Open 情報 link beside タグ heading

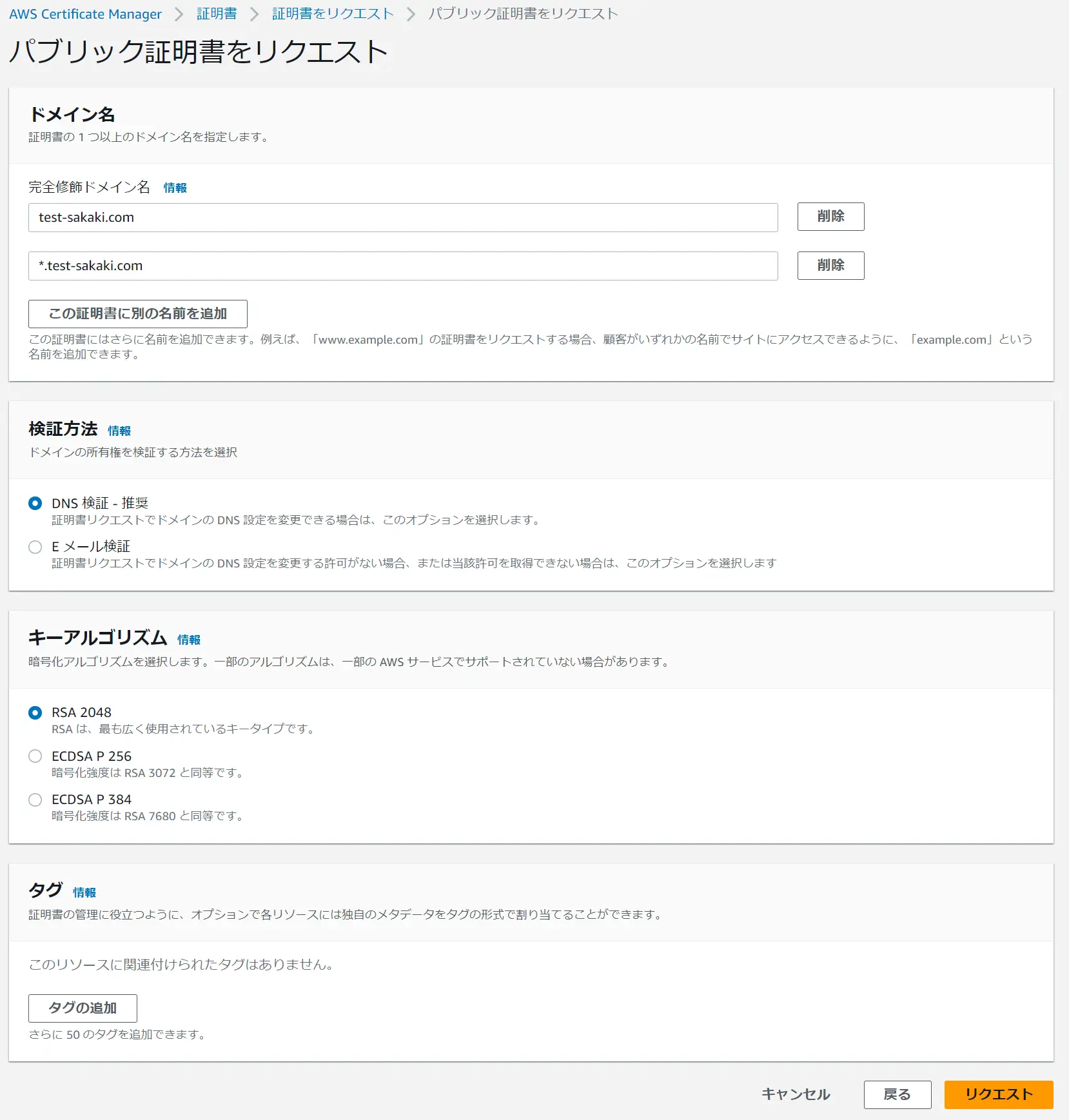pyautogui.click(x=84, y=892)
